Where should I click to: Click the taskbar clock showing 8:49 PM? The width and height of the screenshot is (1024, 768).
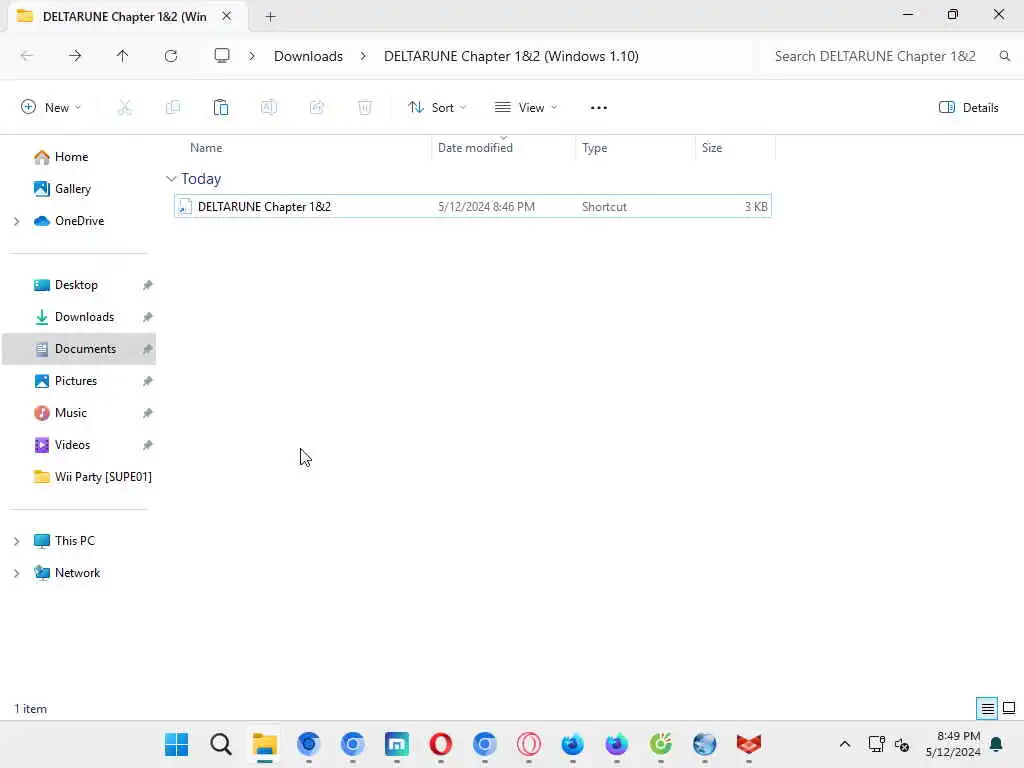[x=953, y=744]
